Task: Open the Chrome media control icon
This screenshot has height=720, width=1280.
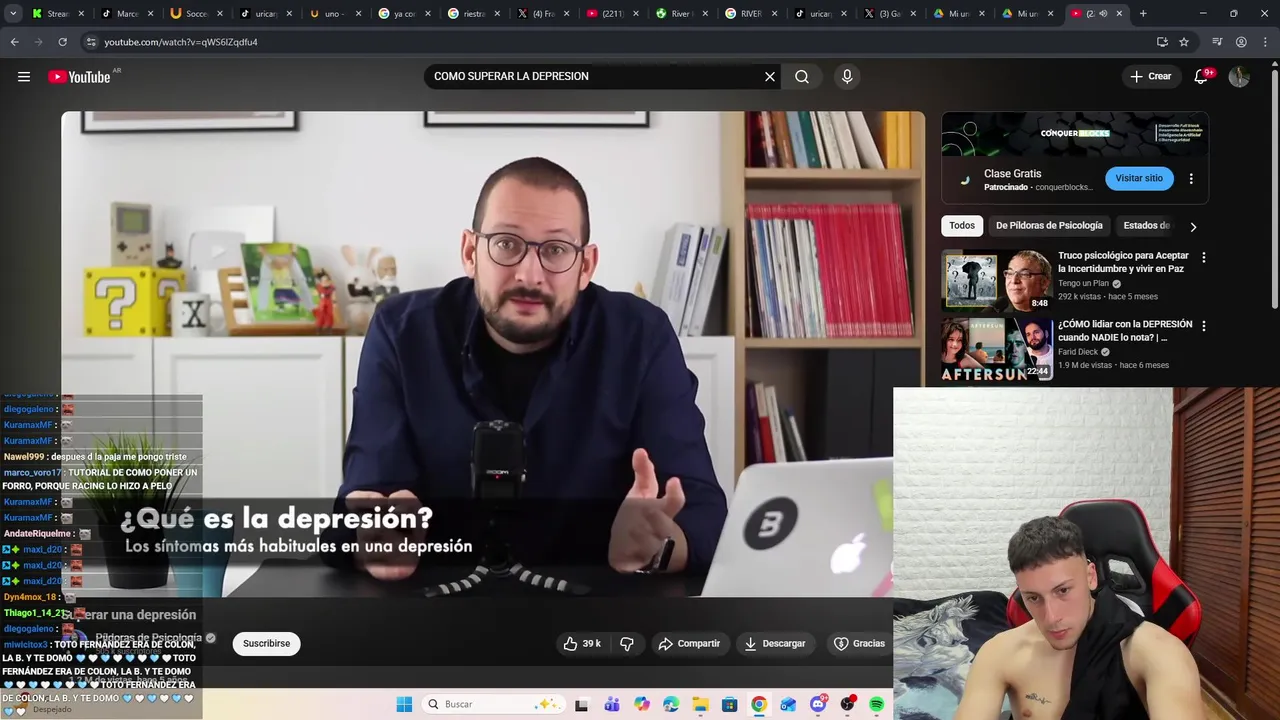Action: tap(1217, 42)
